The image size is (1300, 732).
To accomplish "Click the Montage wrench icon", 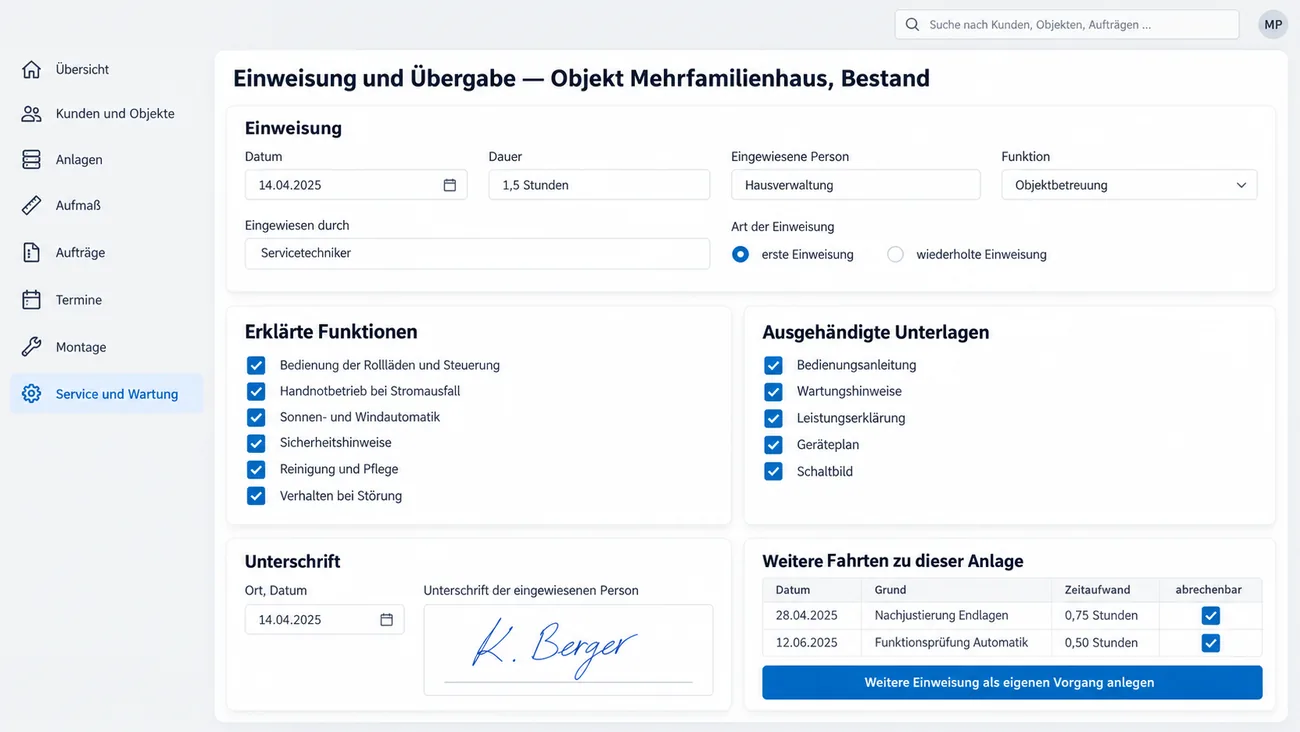I will coord(31,347).
